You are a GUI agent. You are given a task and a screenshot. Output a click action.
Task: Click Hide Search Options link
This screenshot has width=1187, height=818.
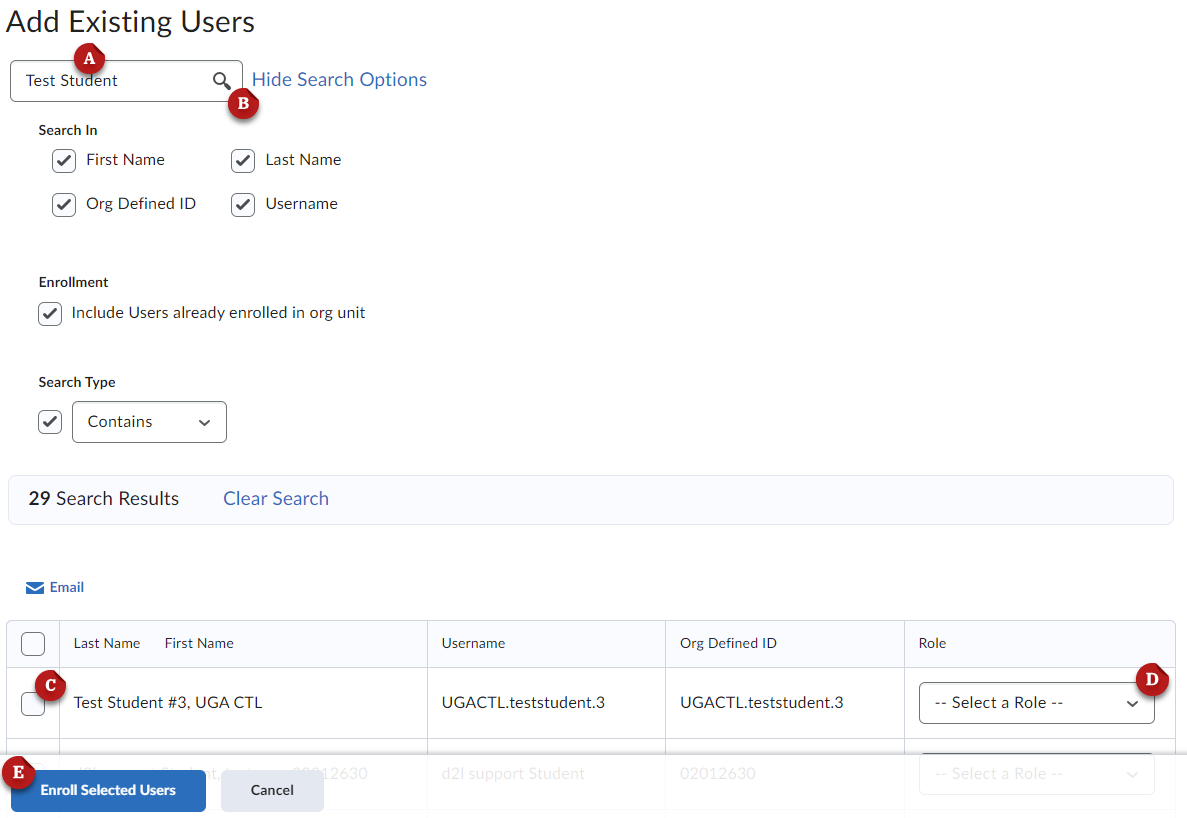(339, 80)
